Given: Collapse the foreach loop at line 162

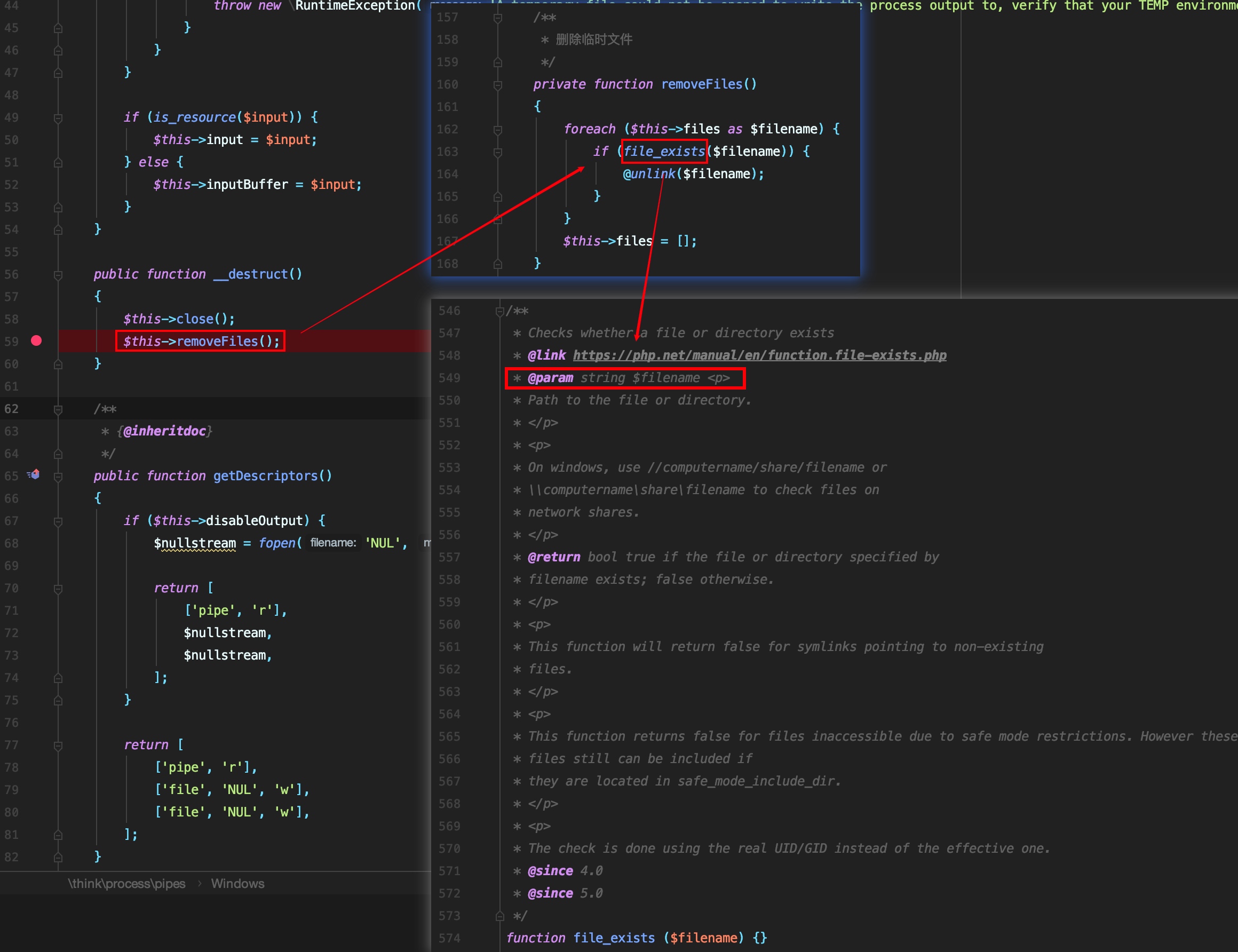Looking at the screenshot, I should (x=497, y=130).
